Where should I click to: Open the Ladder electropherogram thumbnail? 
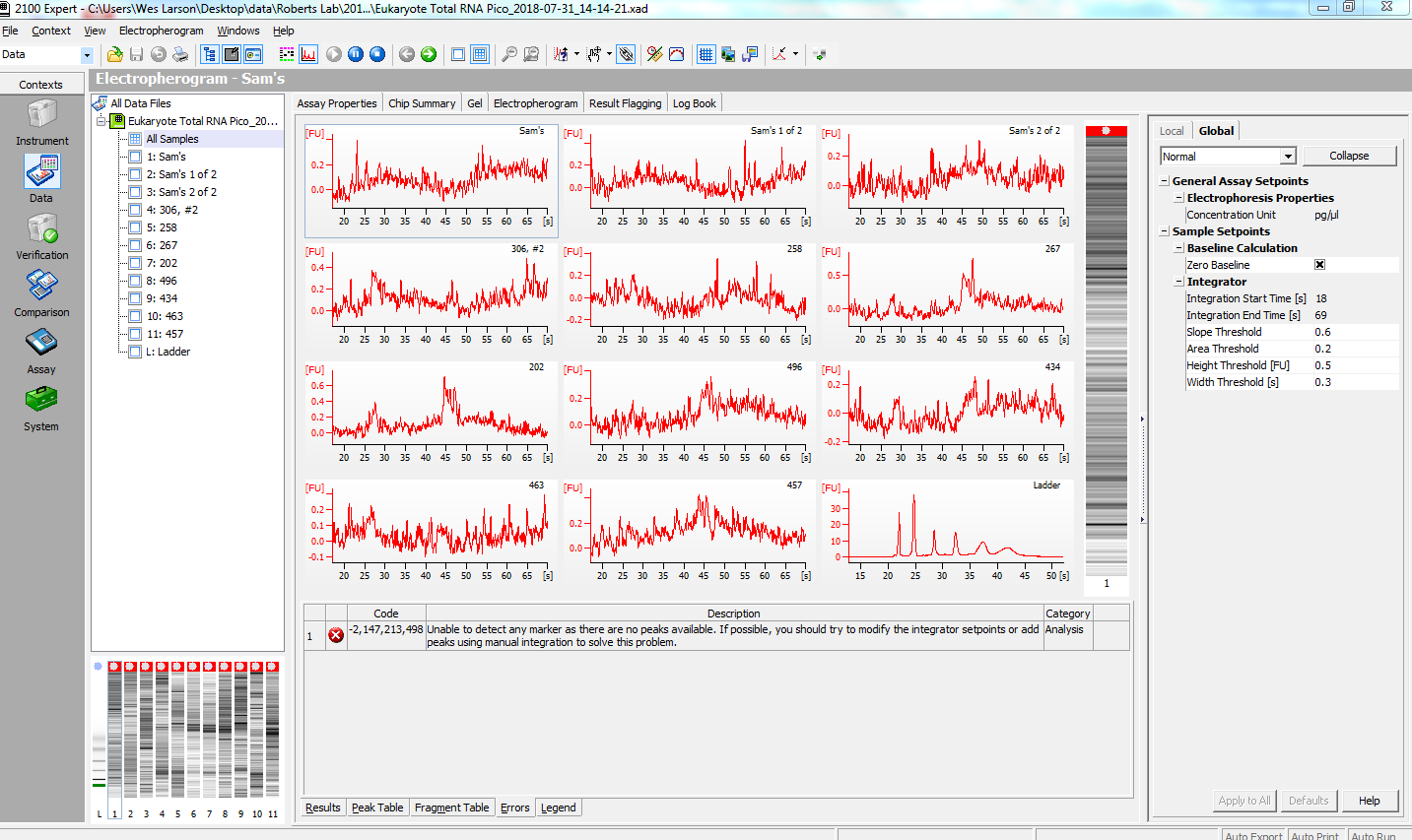(947, 533)
